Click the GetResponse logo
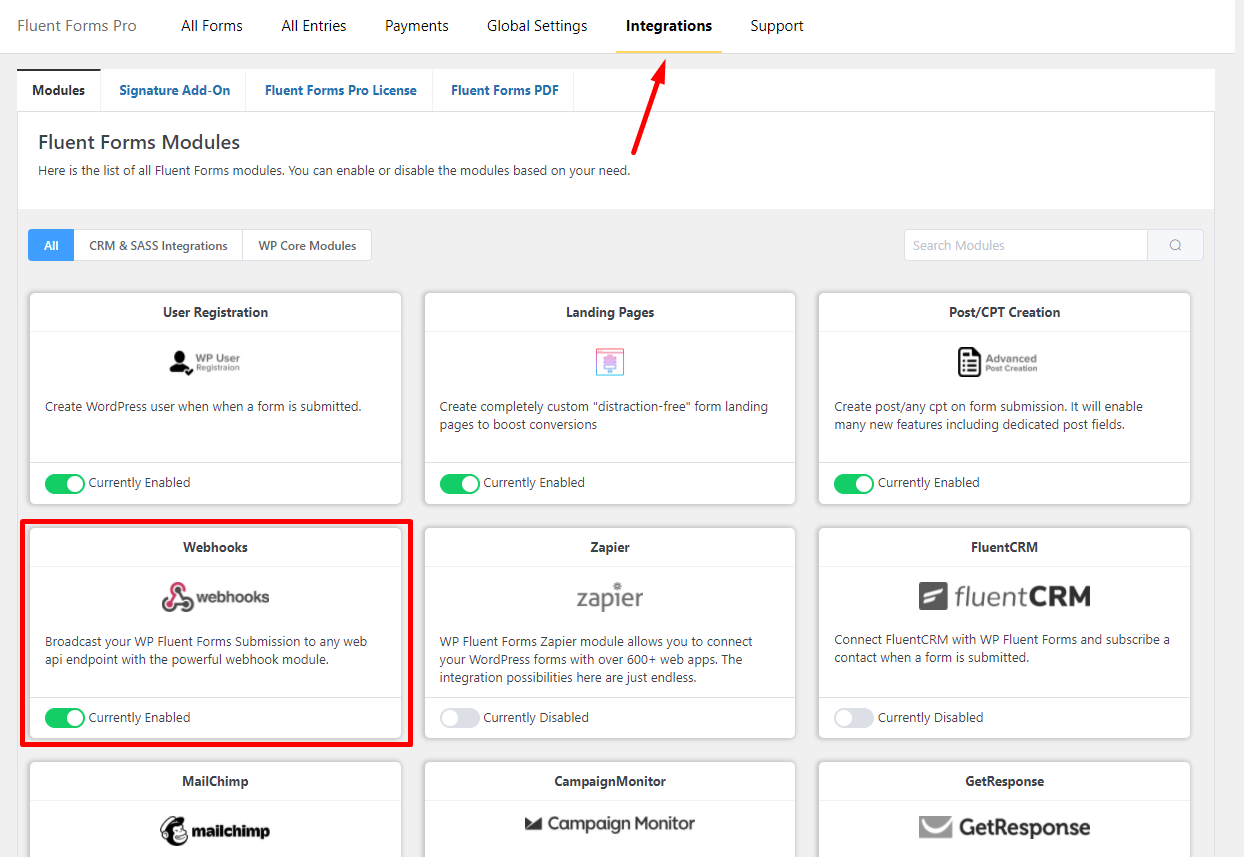The image size is (1244, 857). pos(1004,827)
